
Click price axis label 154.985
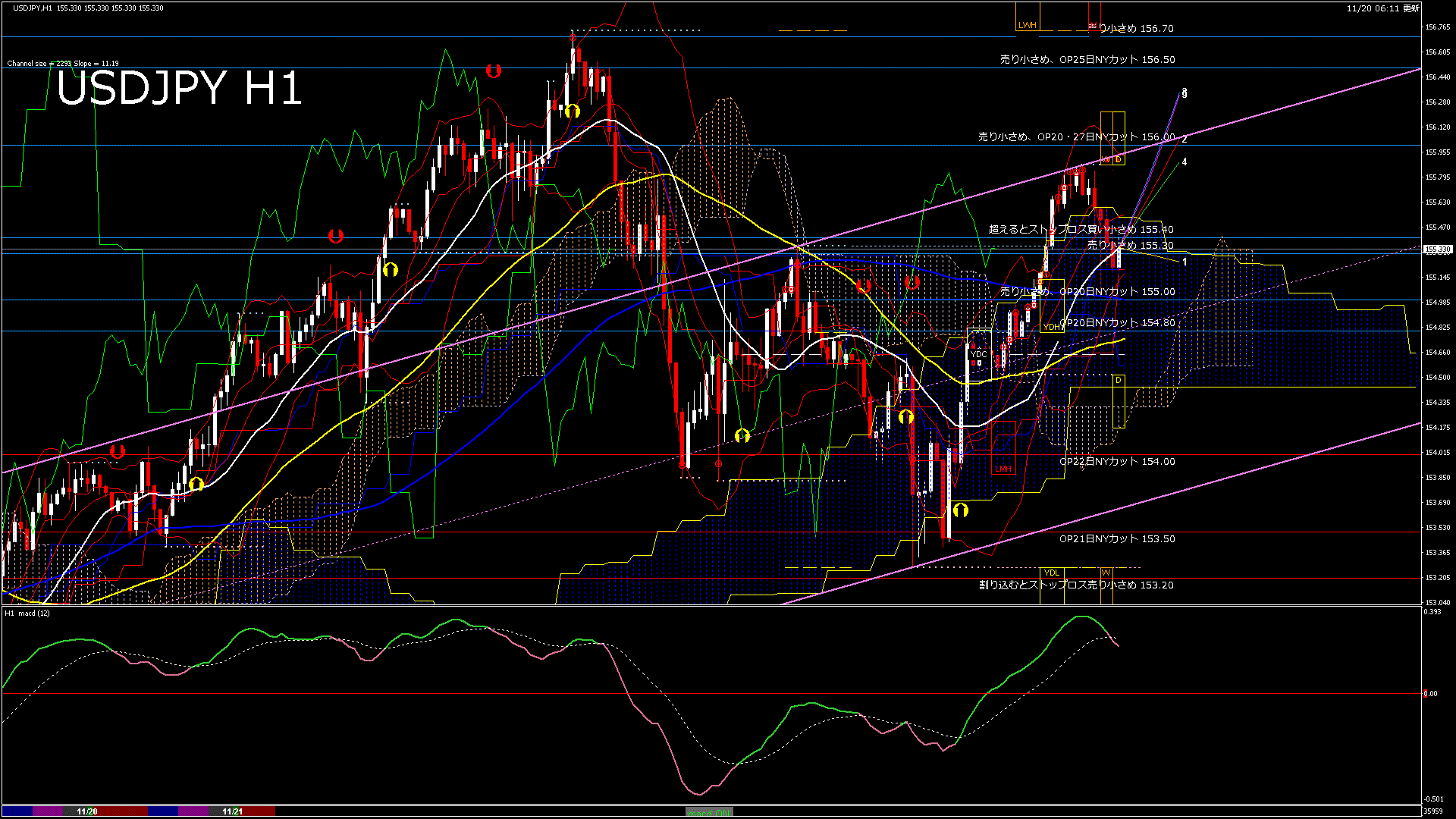pyautogui.click(x=1438, y=303)
